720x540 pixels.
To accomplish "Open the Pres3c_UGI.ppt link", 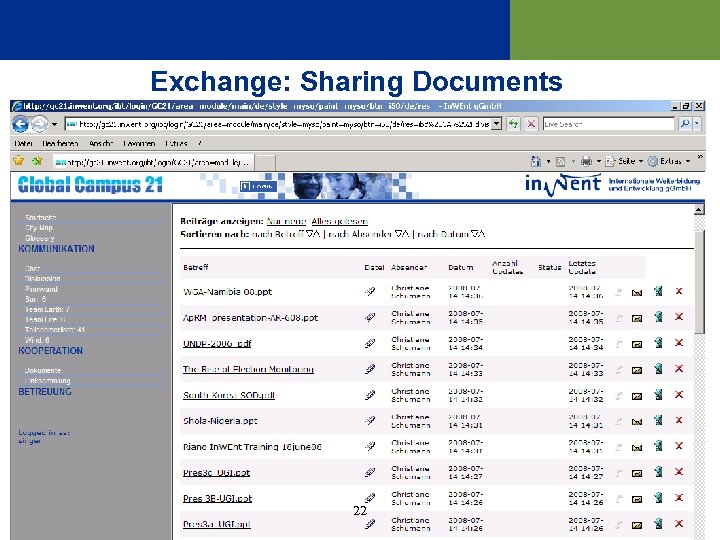I will click(216, 472).
